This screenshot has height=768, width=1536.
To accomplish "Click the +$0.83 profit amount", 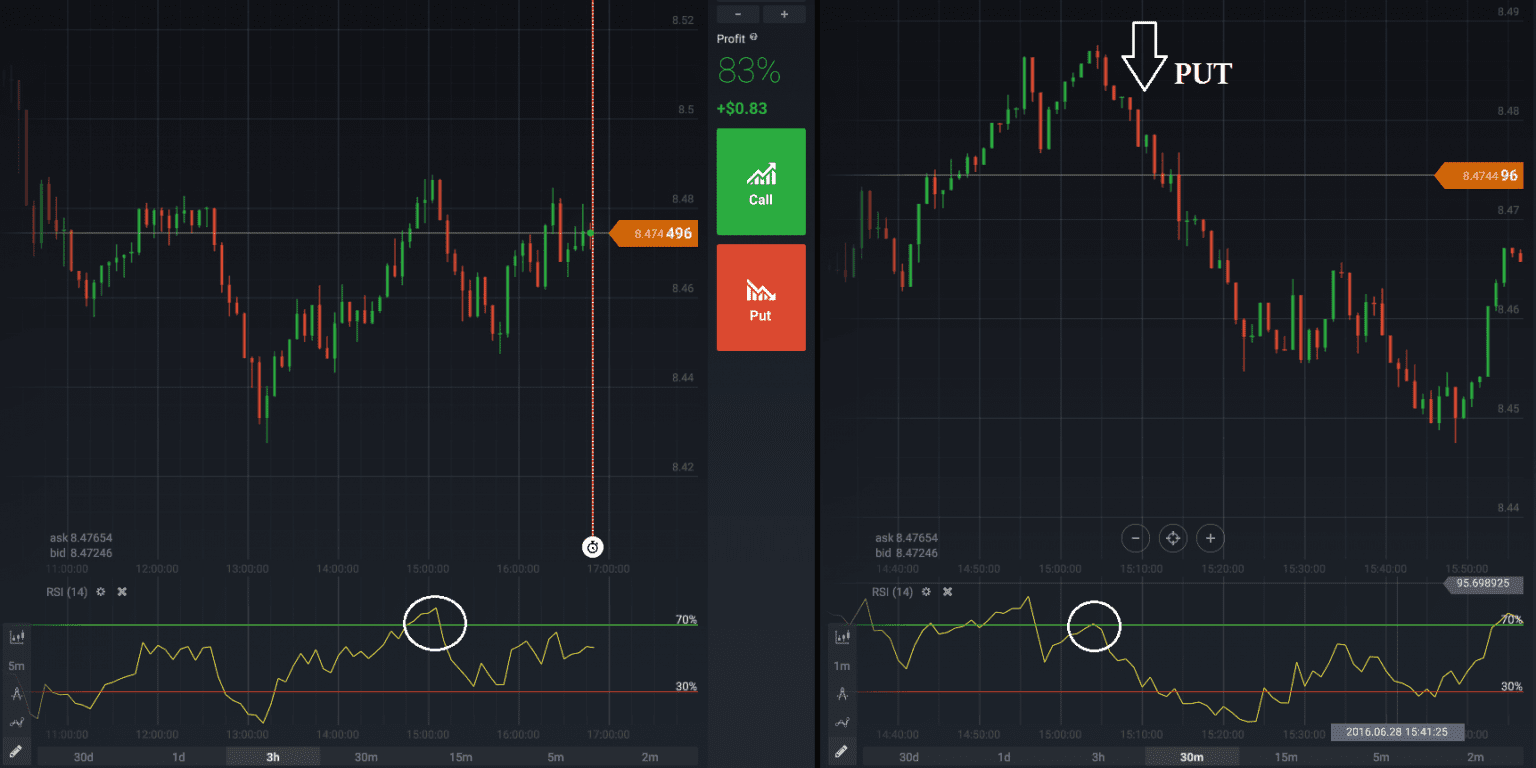I will click(x=742, y=108).
